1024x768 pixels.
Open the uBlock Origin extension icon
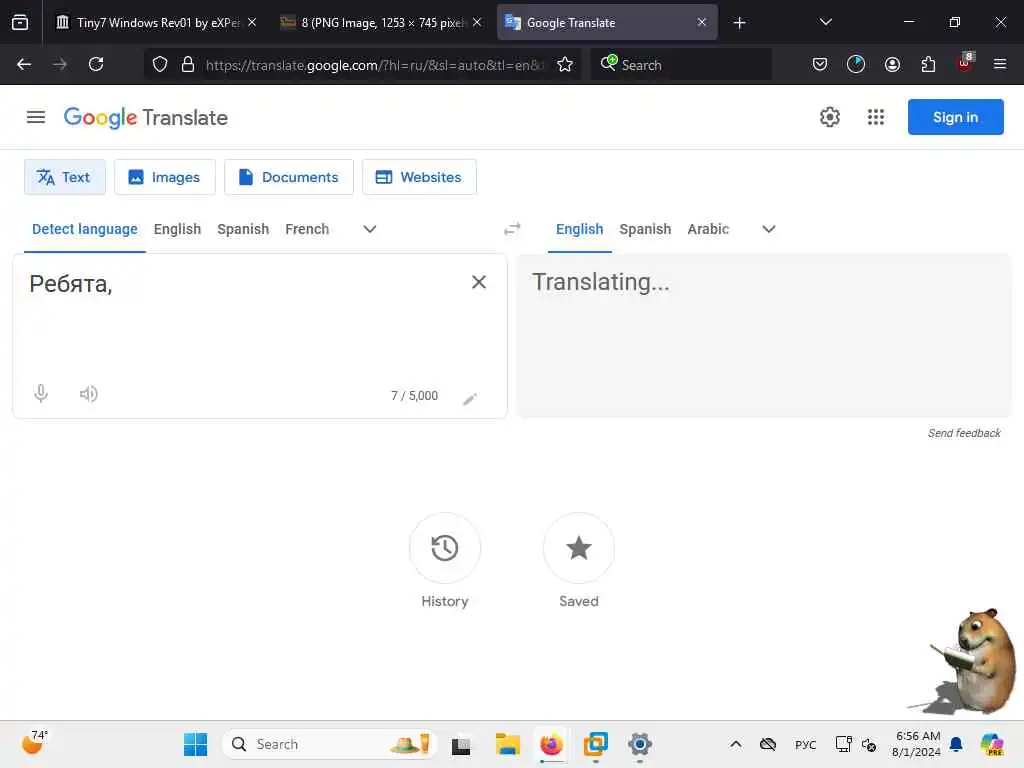(965, 63)
